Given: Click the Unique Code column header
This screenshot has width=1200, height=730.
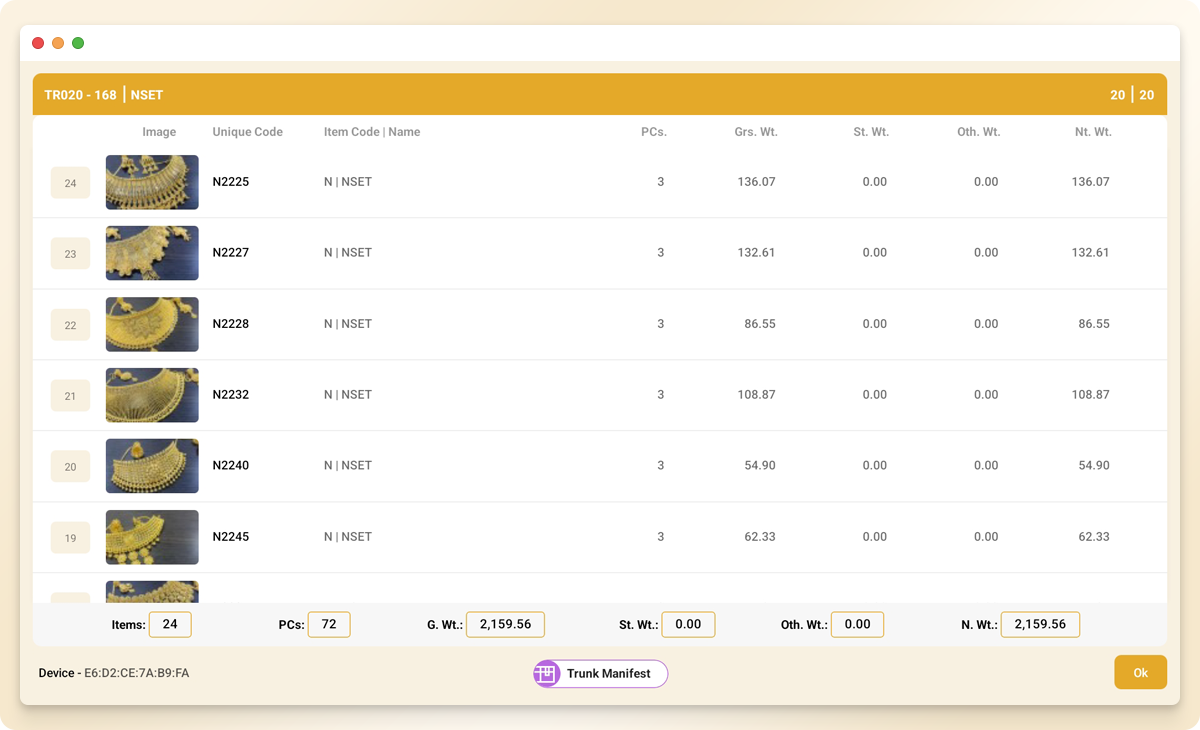Looking at the screenshot, I should (x=247, y=132).
